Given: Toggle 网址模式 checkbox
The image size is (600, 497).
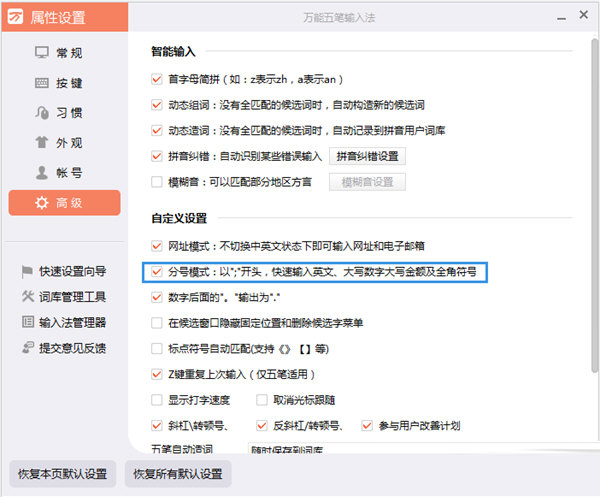Looking at the screenshot, I should pos(157,246).
